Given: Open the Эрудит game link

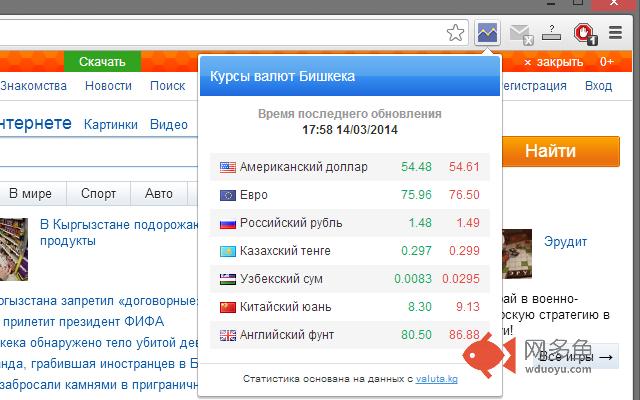Looking at the screenshot, I should click(x=565, y=242).
